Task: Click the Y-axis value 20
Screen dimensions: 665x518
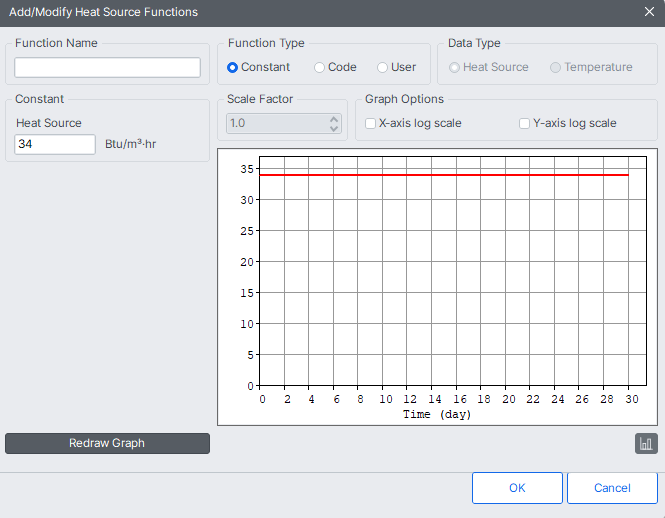Action: 247,262
